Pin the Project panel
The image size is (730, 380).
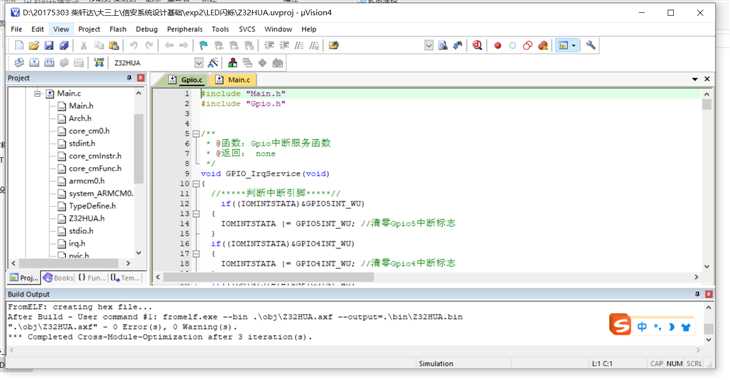point(129,78)
